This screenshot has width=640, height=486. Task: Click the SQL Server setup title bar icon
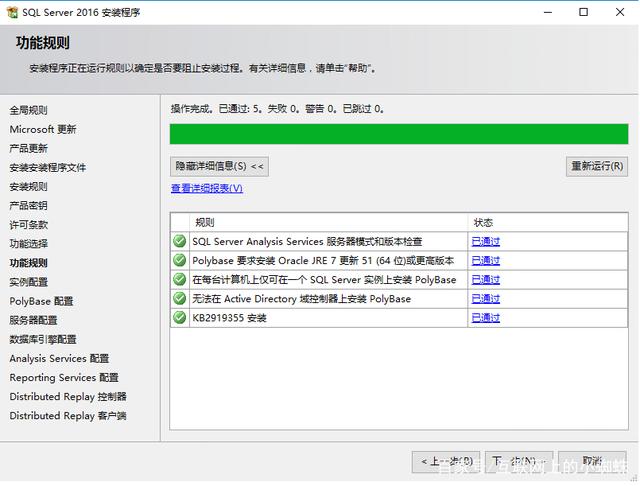13,12
